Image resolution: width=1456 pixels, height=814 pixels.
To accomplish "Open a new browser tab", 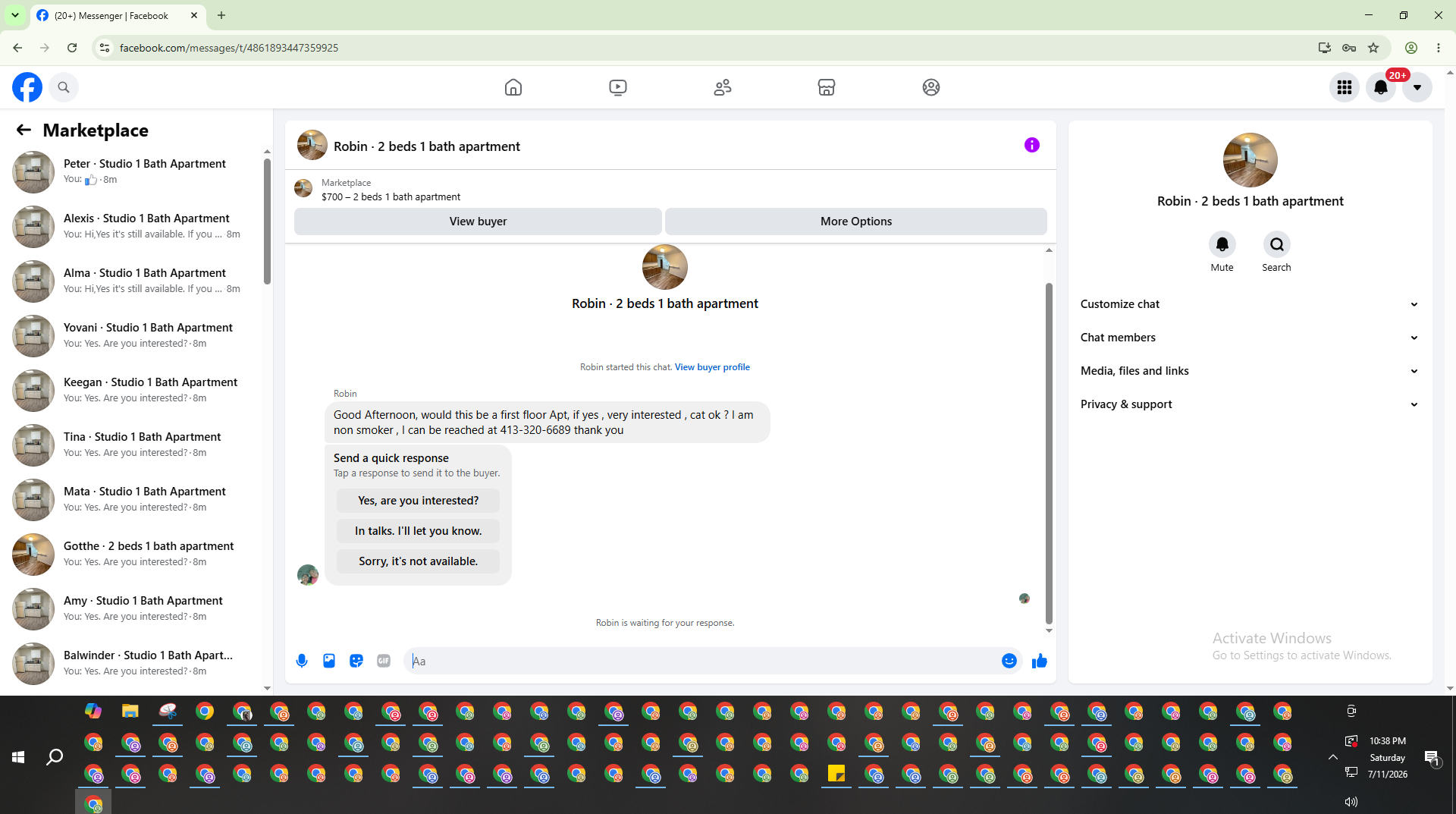I will pyautogui.click(x=221, y=15).
